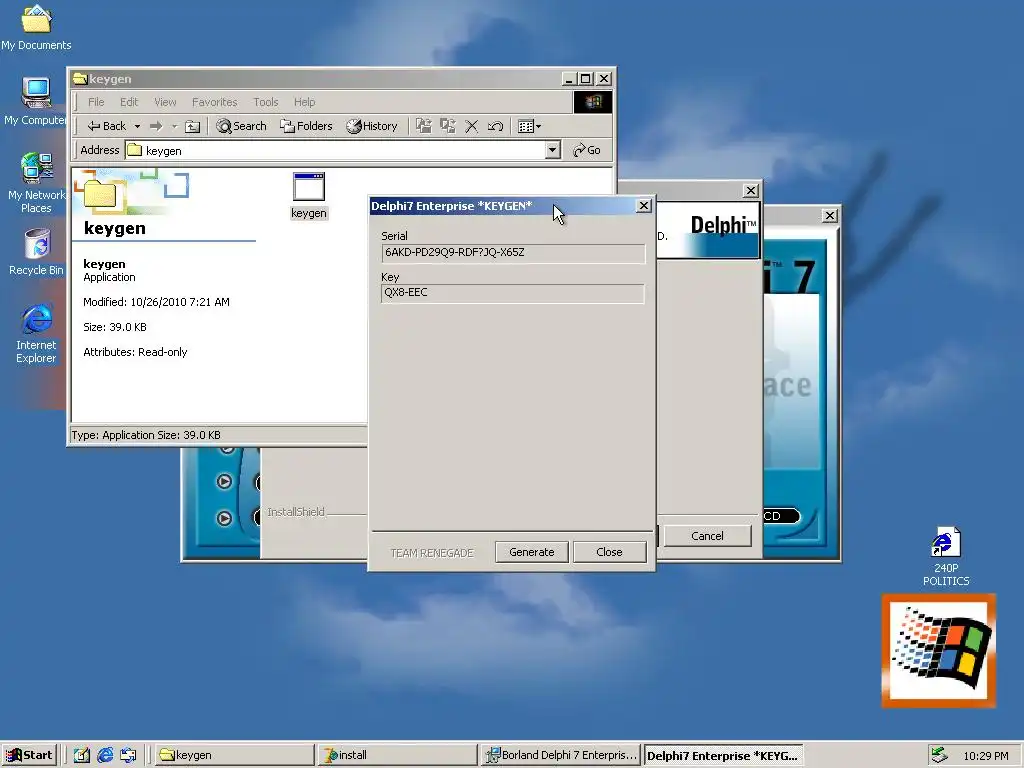Open the File menu
The width and height of the screenshot is (1024, 768).
pyautogui.click(x=96, y=102)
